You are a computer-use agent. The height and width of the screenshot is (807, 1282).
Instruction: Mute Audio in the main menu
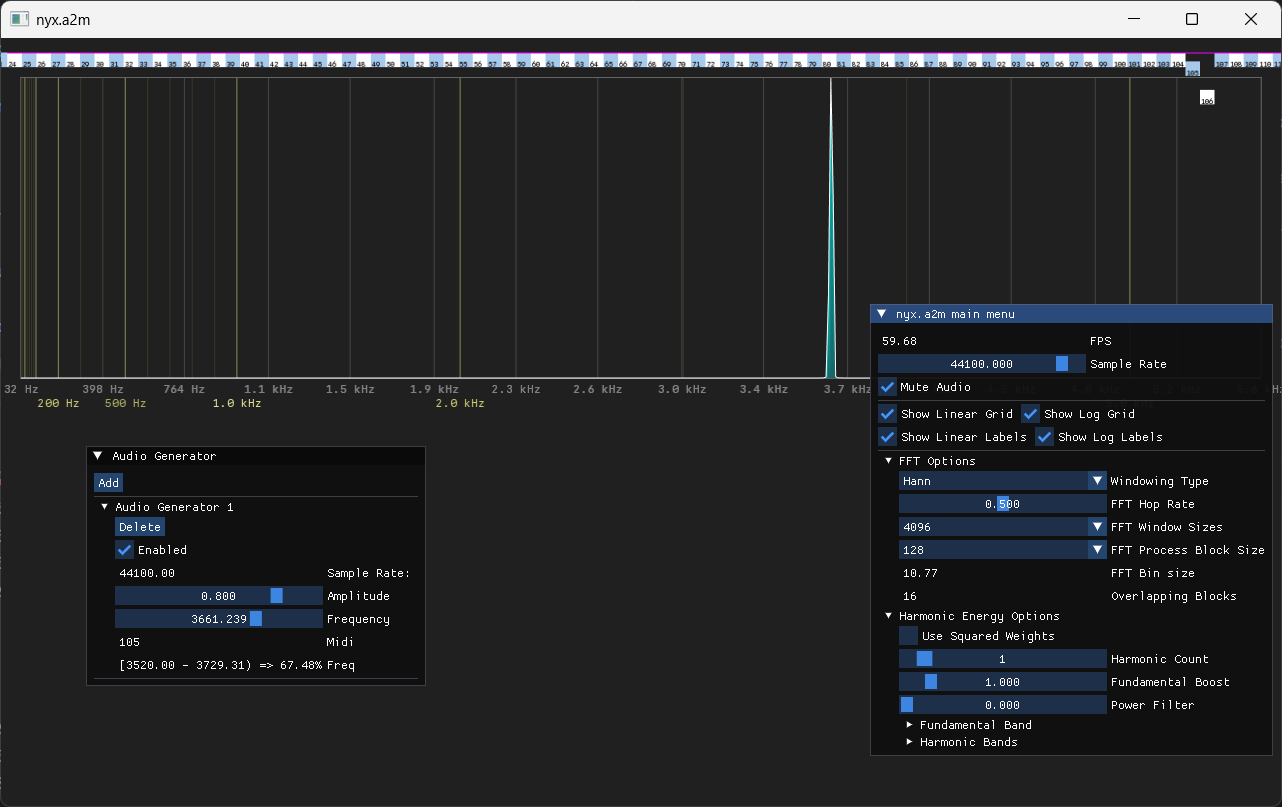(887, 387)
